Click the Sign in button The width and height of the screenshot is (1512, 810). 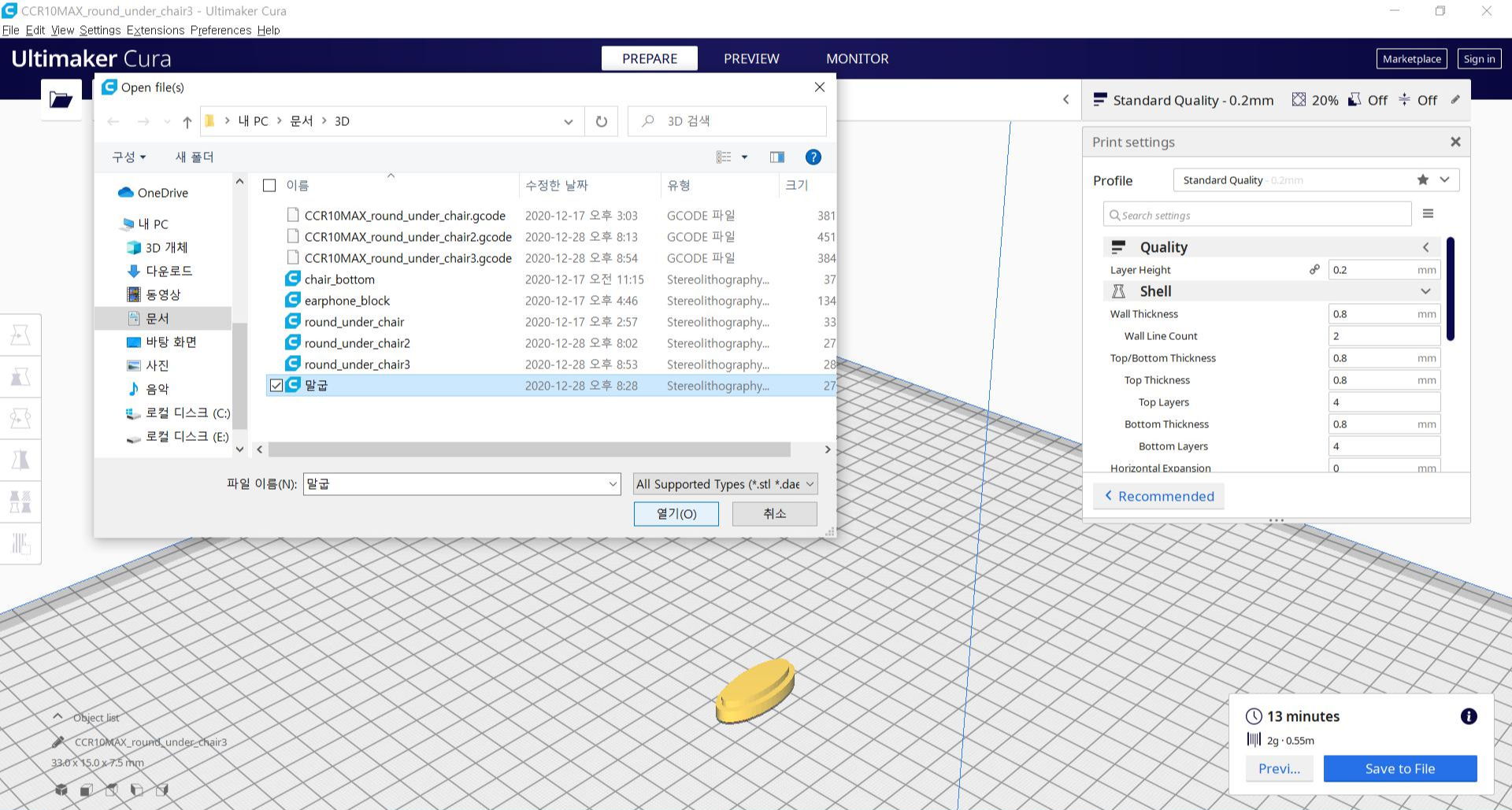point(1479,58)
